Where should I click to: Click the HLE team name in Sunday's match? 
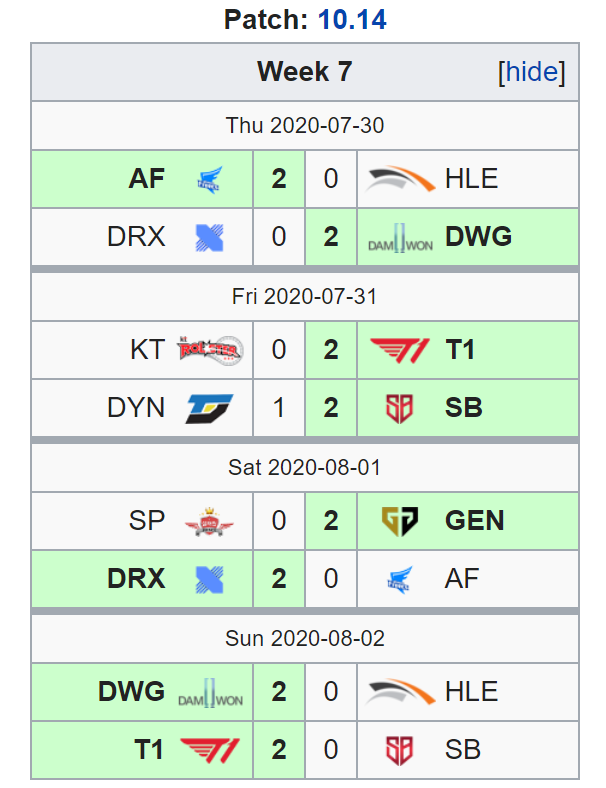[471, 692]
